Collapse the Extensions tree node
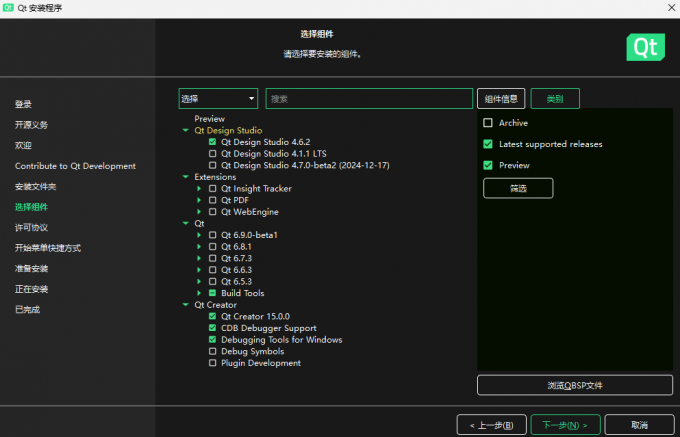 click(x=185, y=177)
